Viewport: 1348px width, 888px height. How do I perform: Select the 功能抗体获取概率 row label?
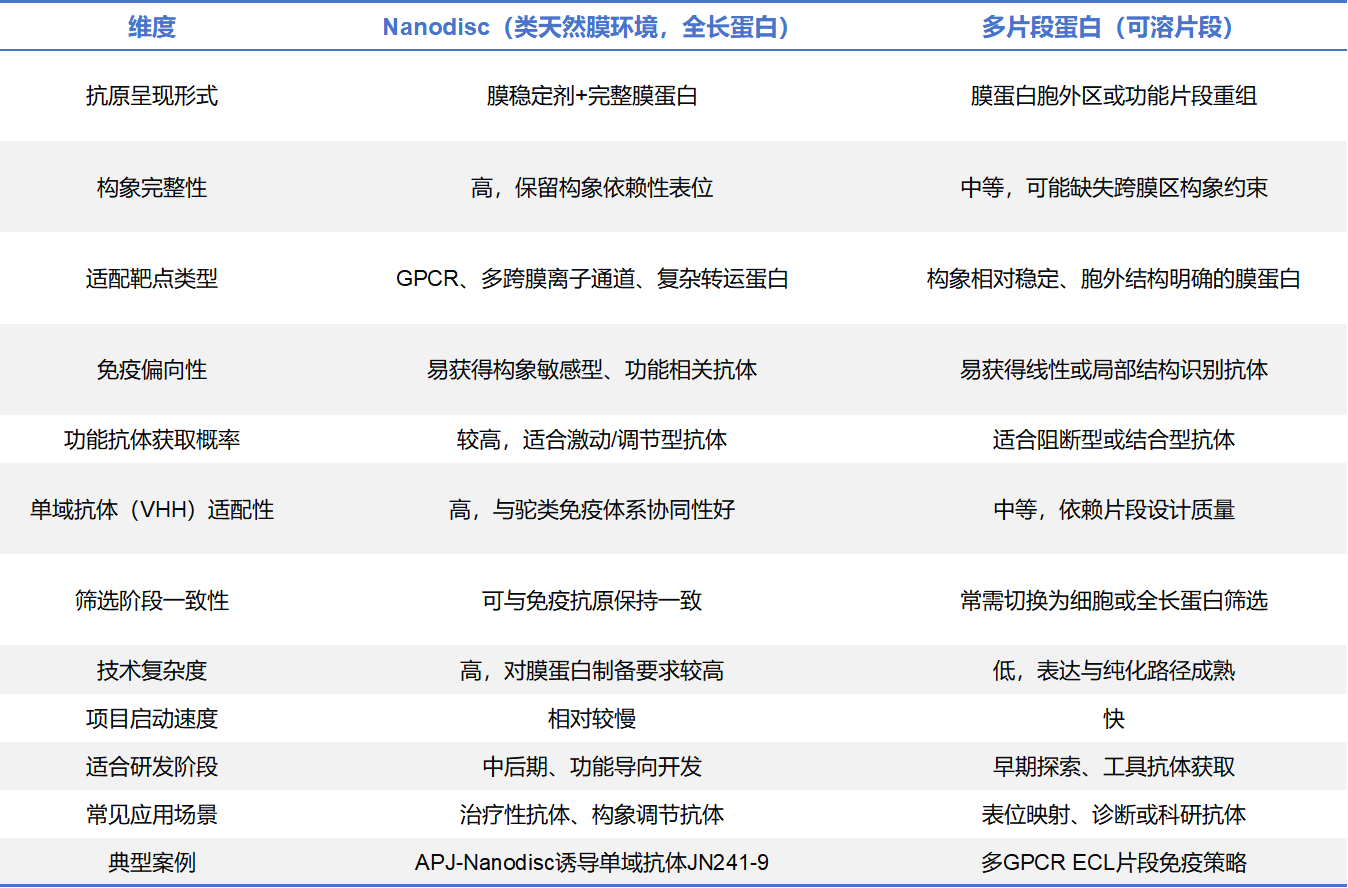[152, 439]
